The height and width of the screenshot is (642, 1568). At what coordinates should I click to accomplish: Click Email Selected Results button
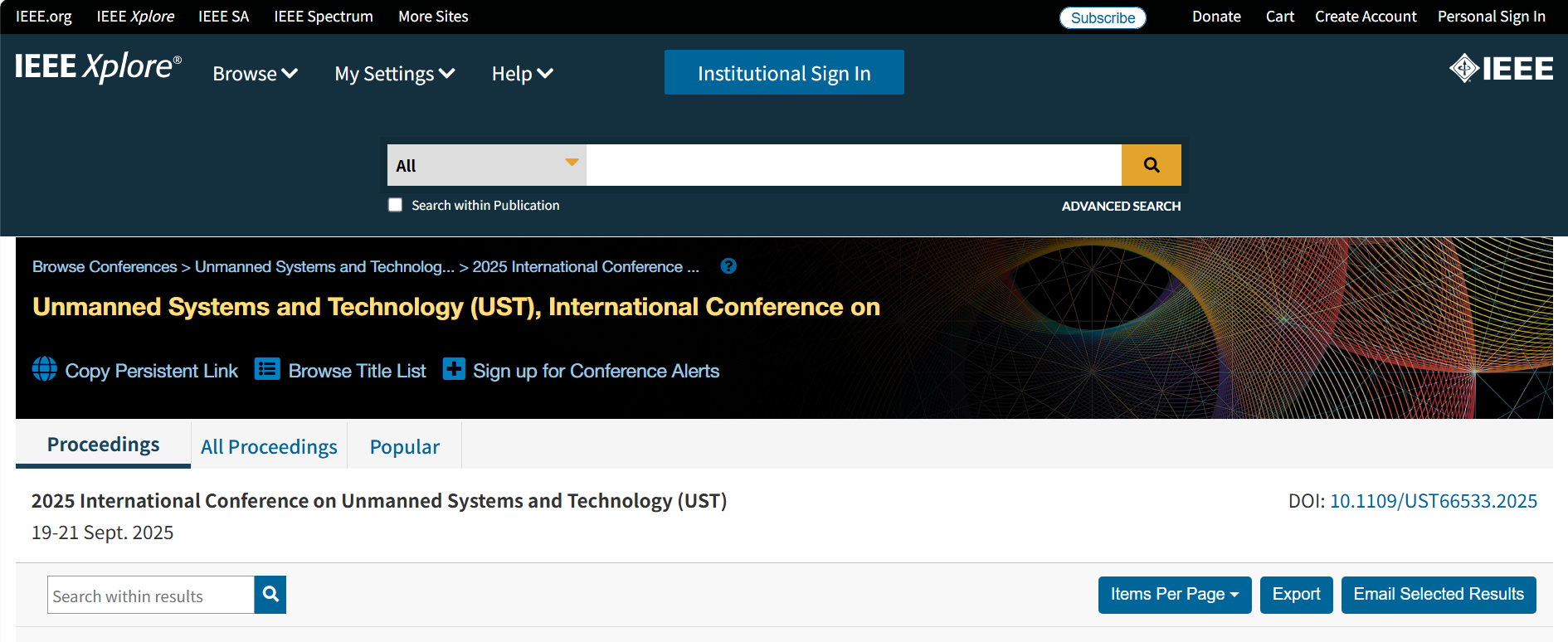(x=1439, y=595)
